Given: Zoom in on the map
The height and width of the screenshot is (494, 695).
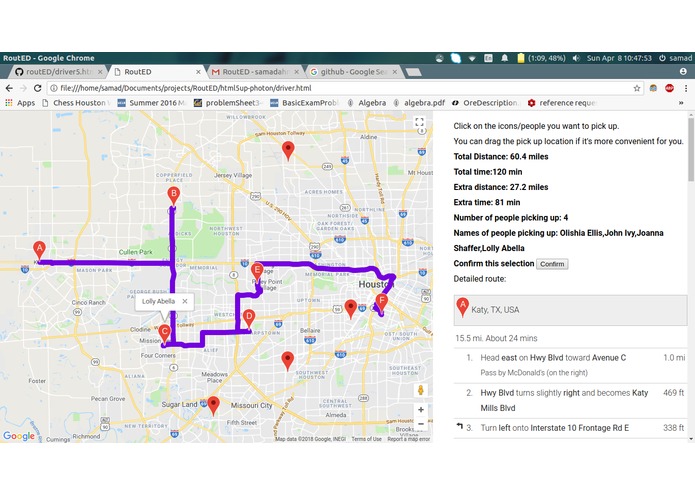Looking at the screenshot, I should pyautogui.click(x=421, y=410).
